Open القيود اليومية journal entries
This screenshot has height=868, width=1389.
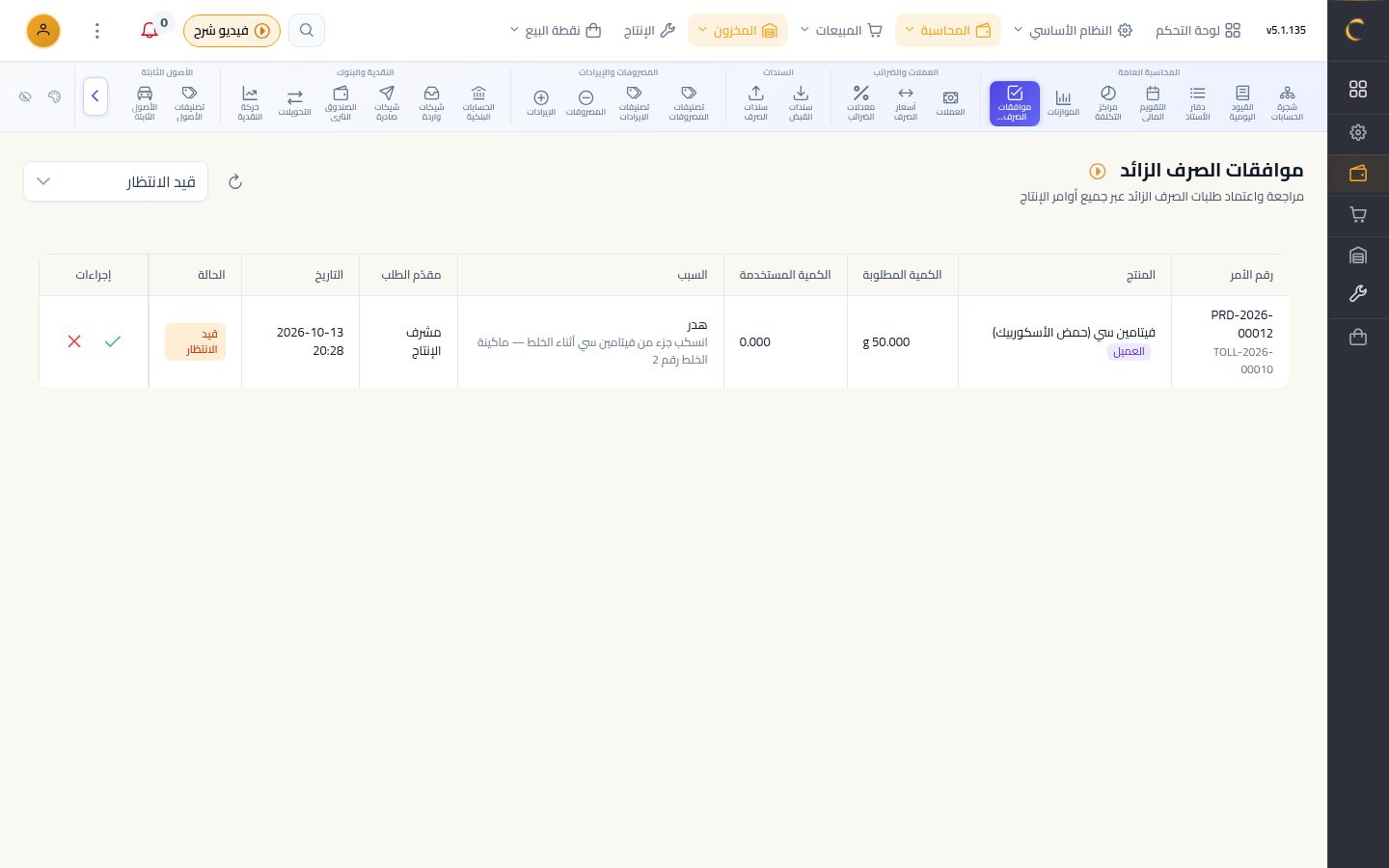(x=1242, y=103)
